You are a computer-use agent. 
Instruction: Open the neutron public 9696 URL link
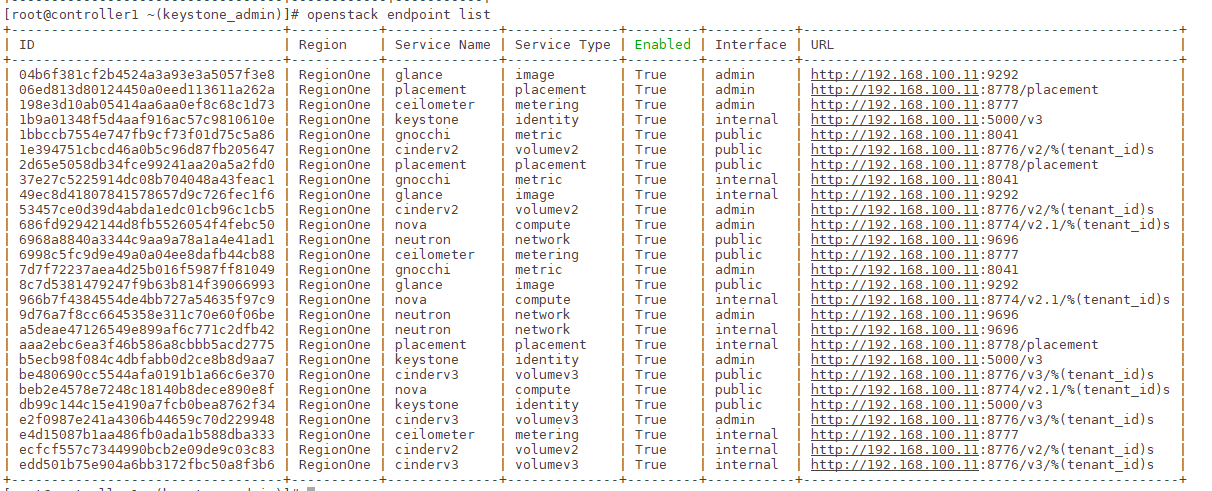[894, 240]
